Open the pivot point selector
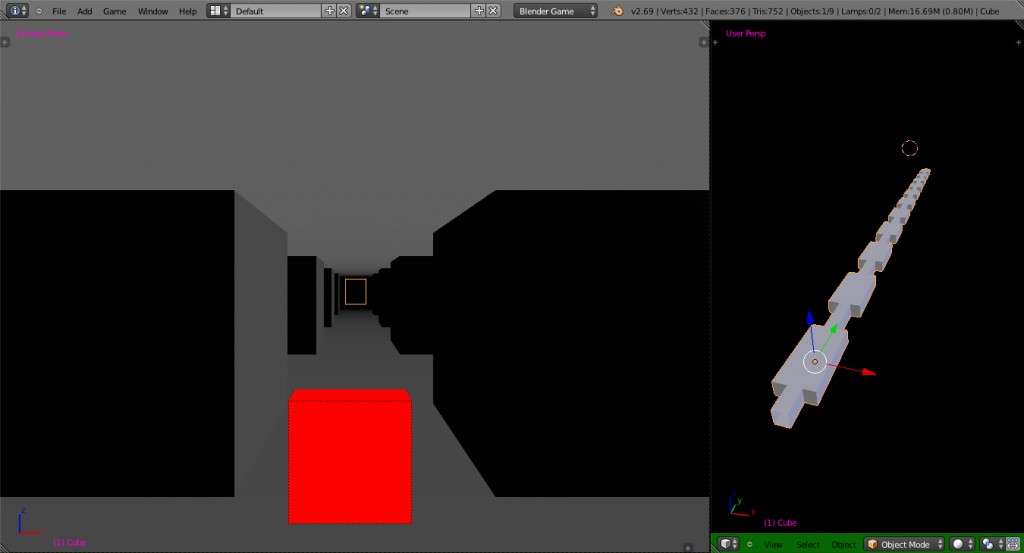 click(991, 544)
